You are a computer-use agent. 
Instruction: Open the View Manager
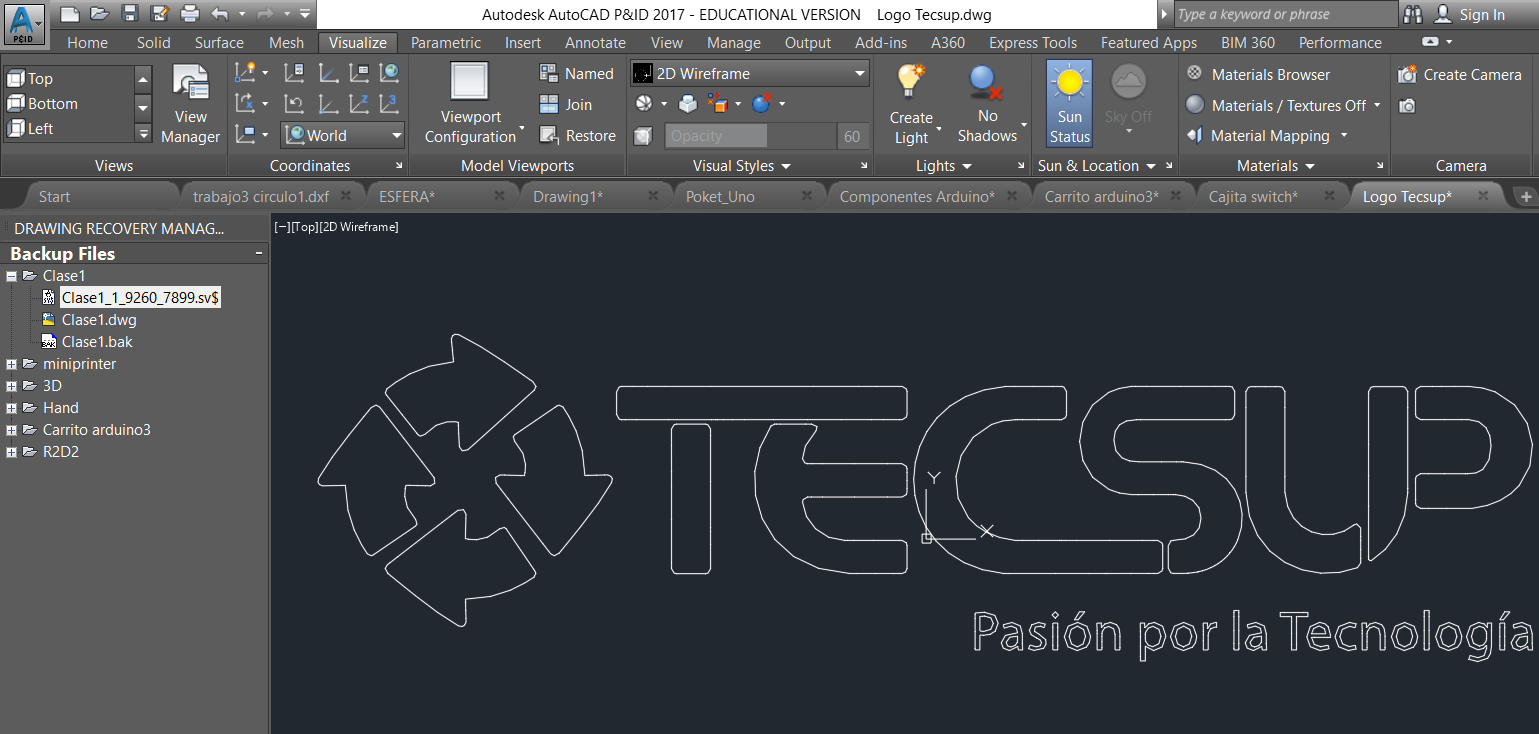[x=190, y=104]
